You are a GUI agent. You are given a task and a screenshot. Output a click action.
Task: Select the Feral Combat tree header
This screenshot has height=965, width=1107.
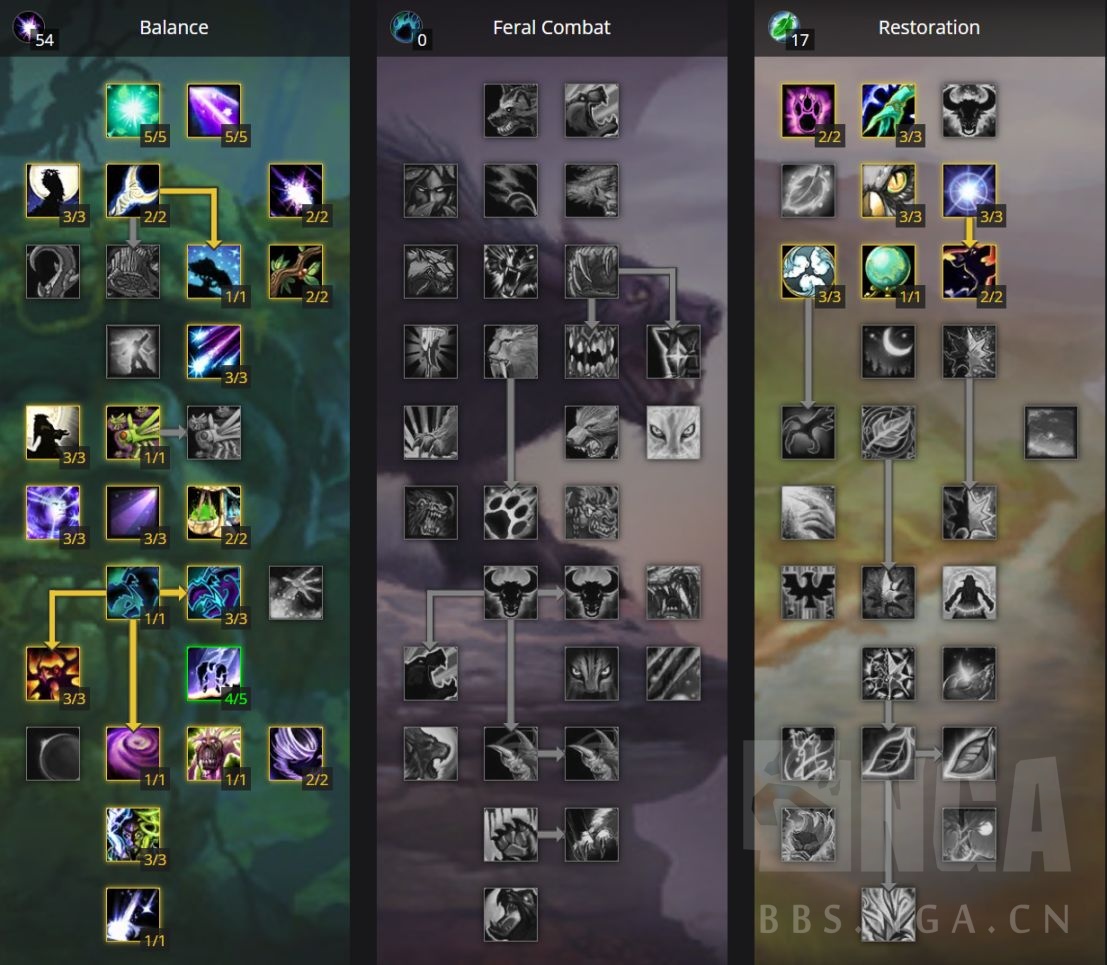pos(551,28)
